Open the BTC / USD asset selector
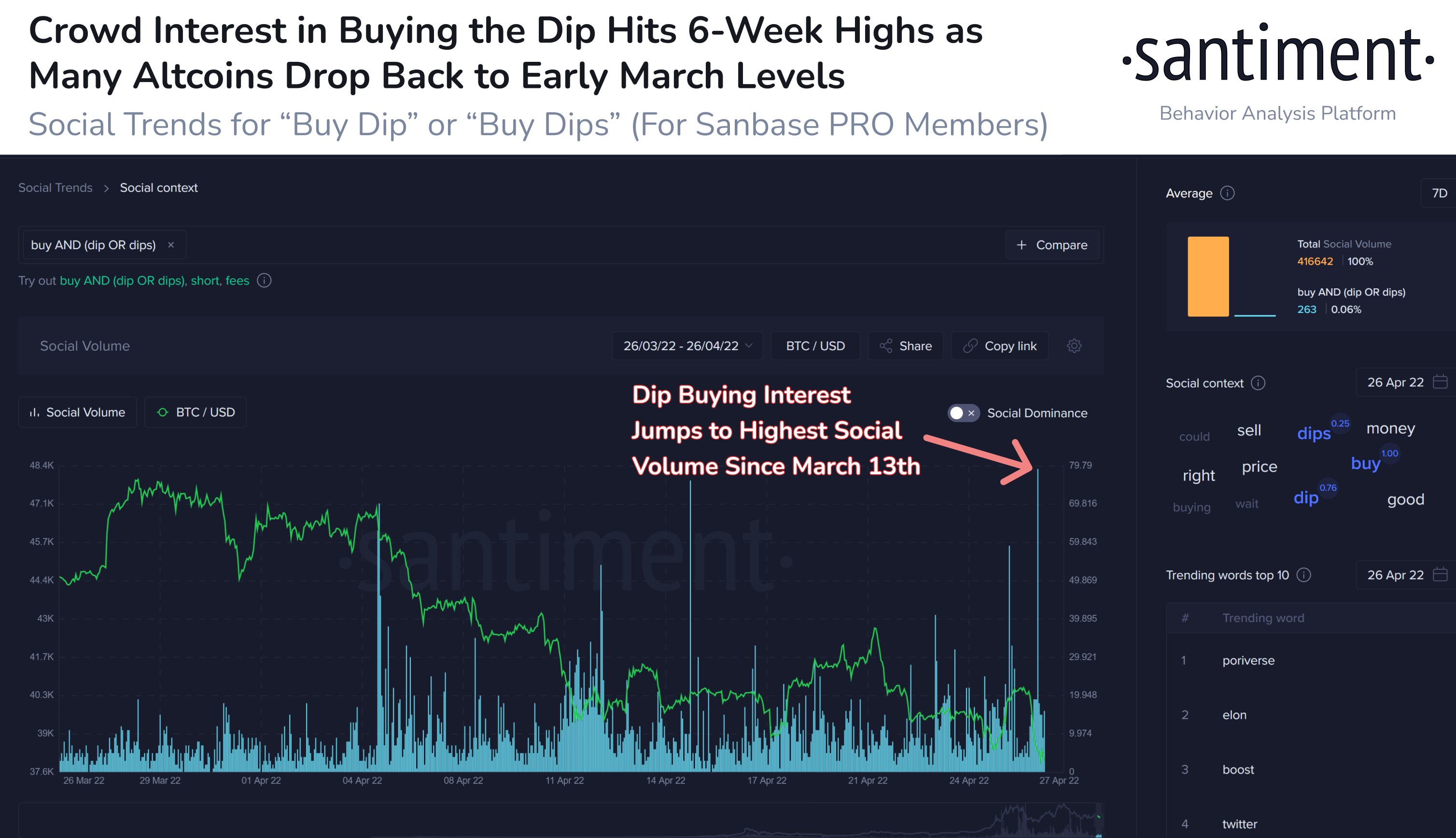The width and height of the screenshot is (1456, 838). 815,346
